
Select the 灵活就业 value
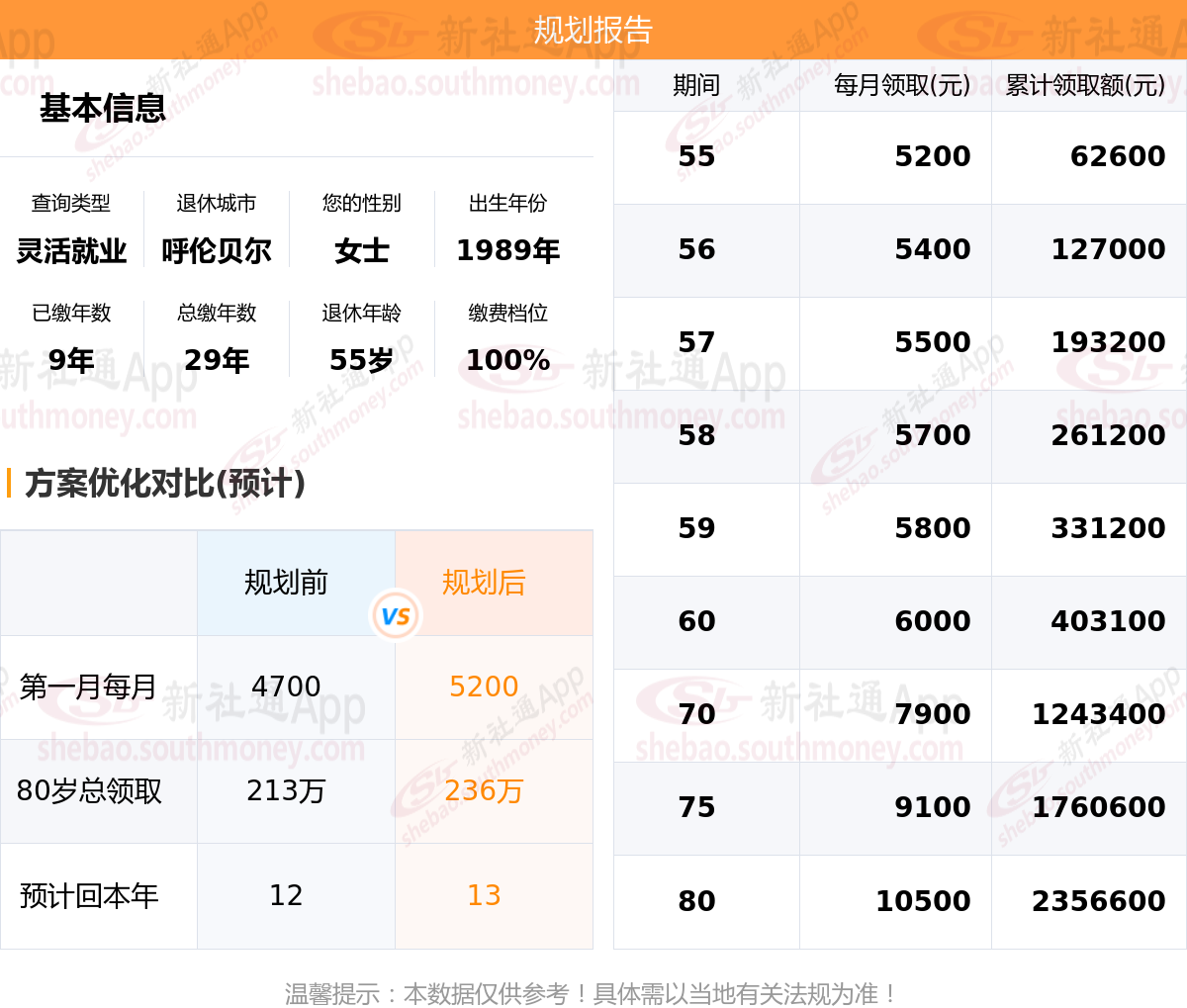[x=71, y=251]
